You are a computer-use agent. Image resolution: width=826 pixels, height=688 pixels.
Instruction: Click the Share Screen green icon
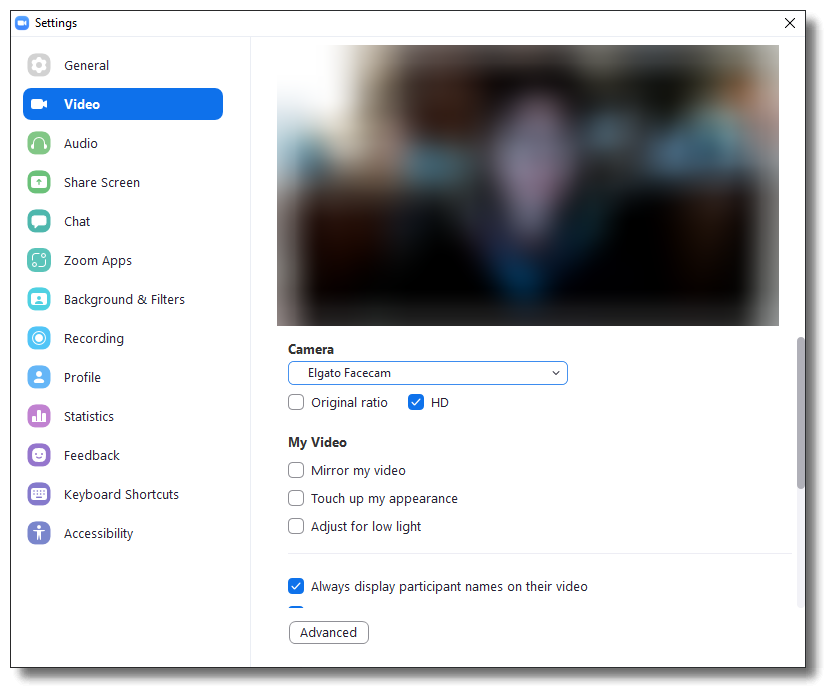tap(39, 182)
